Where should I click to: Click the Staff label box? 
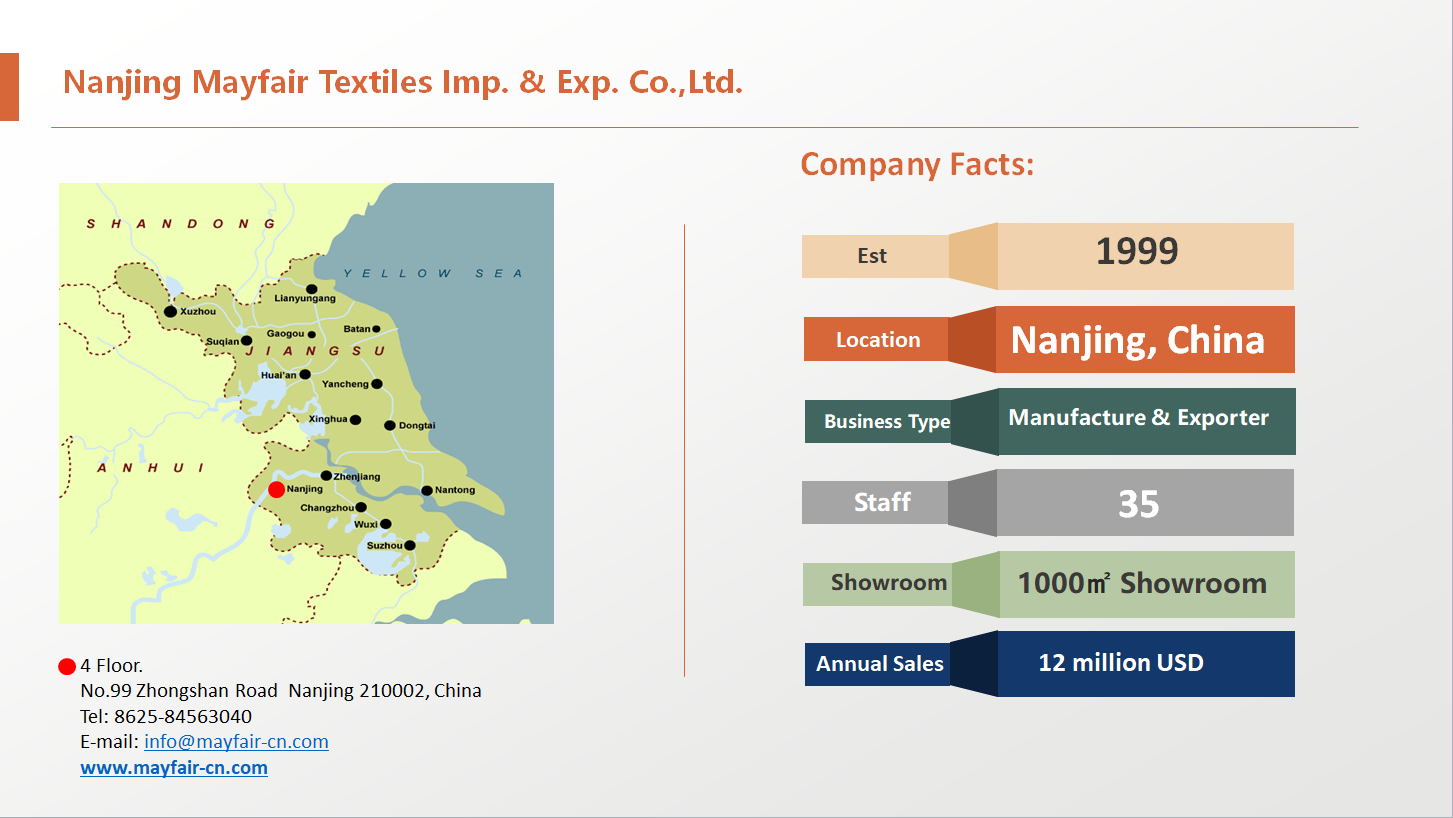[875, 502]
